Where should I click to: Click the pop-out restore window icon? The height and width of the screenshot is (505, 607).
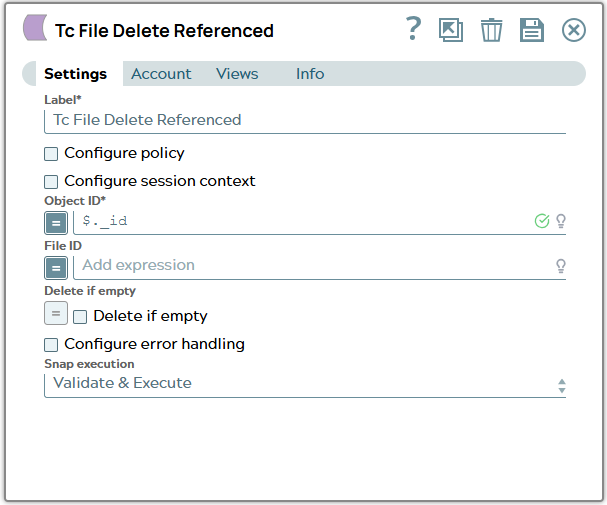pyautogui.click(x=451, y=30)
